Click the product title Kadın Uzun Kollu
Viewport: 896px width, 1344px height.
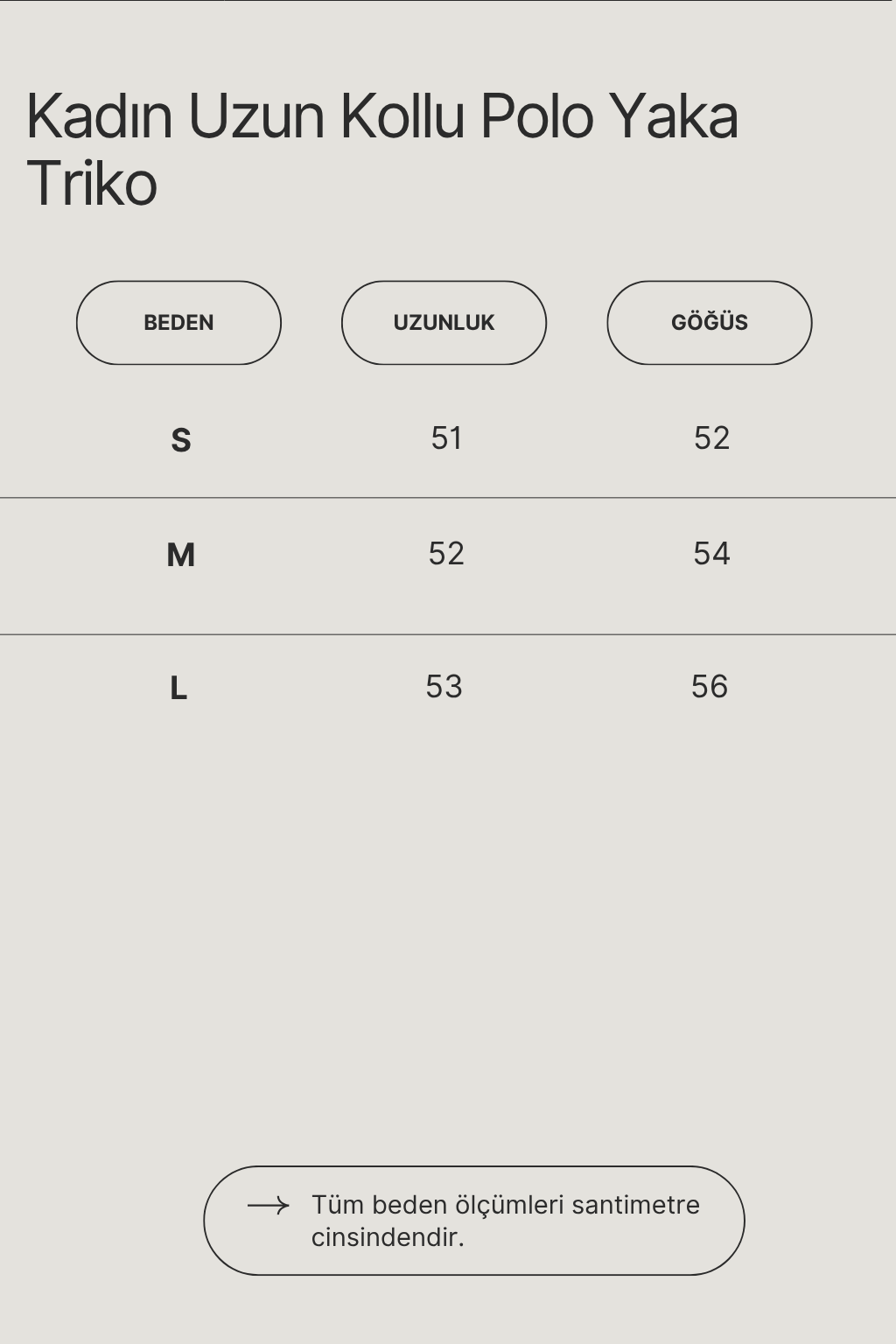(246, 115)
